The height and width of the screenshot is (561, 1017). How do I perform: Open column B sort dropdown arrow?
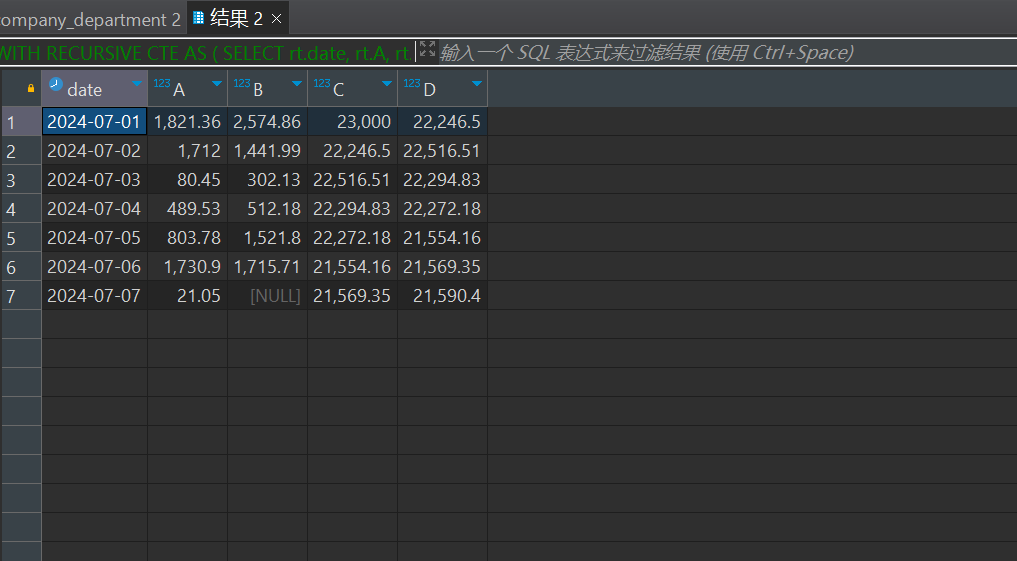[x=296, y=84]
